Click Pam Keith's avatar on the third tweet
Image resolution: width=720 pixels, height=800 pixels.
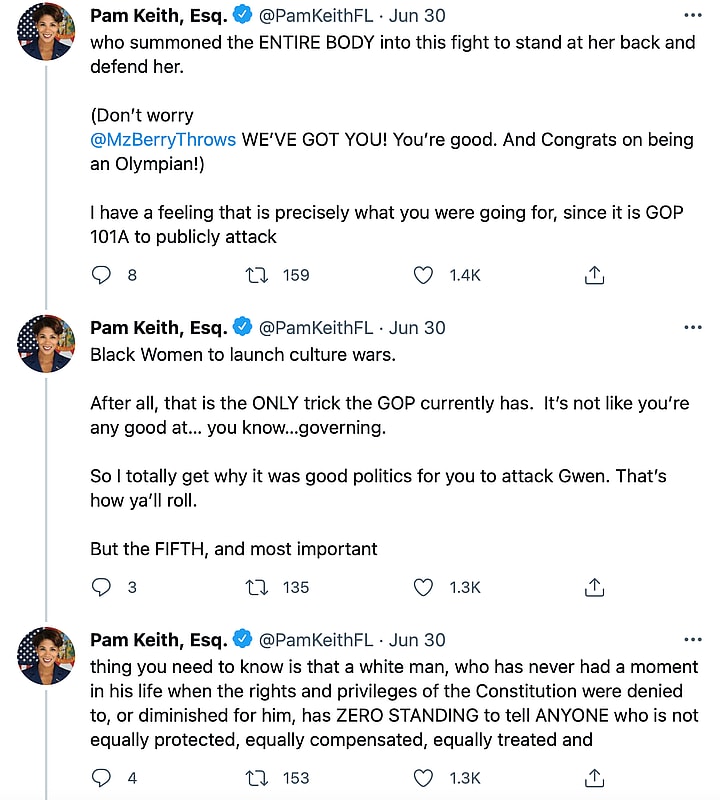point(46,656)
